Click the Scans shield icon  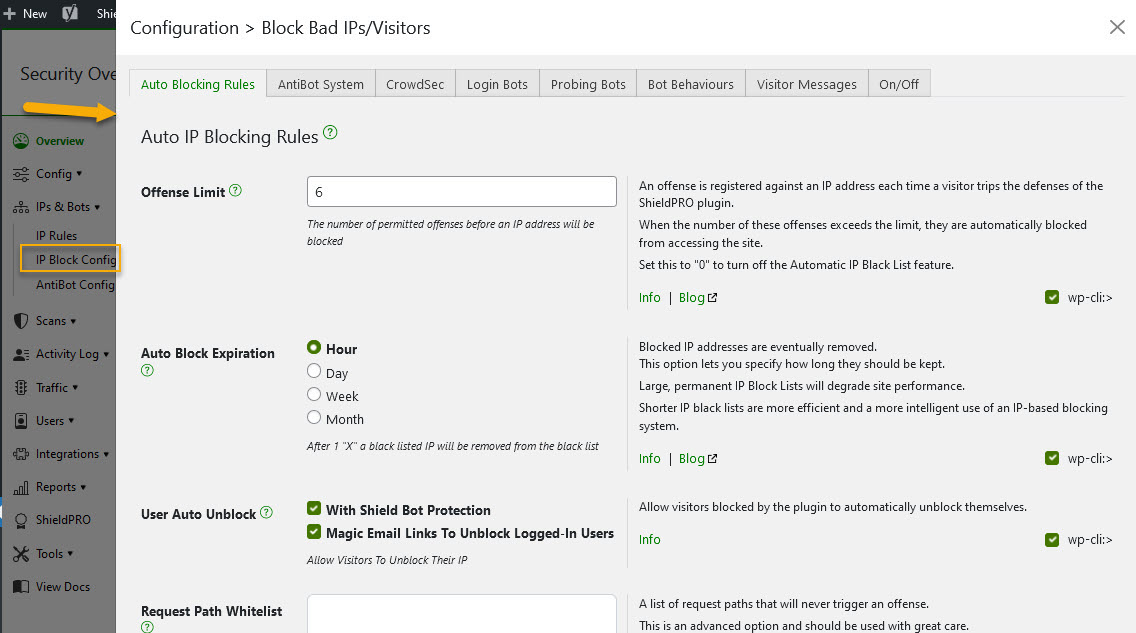pos(21,321)
